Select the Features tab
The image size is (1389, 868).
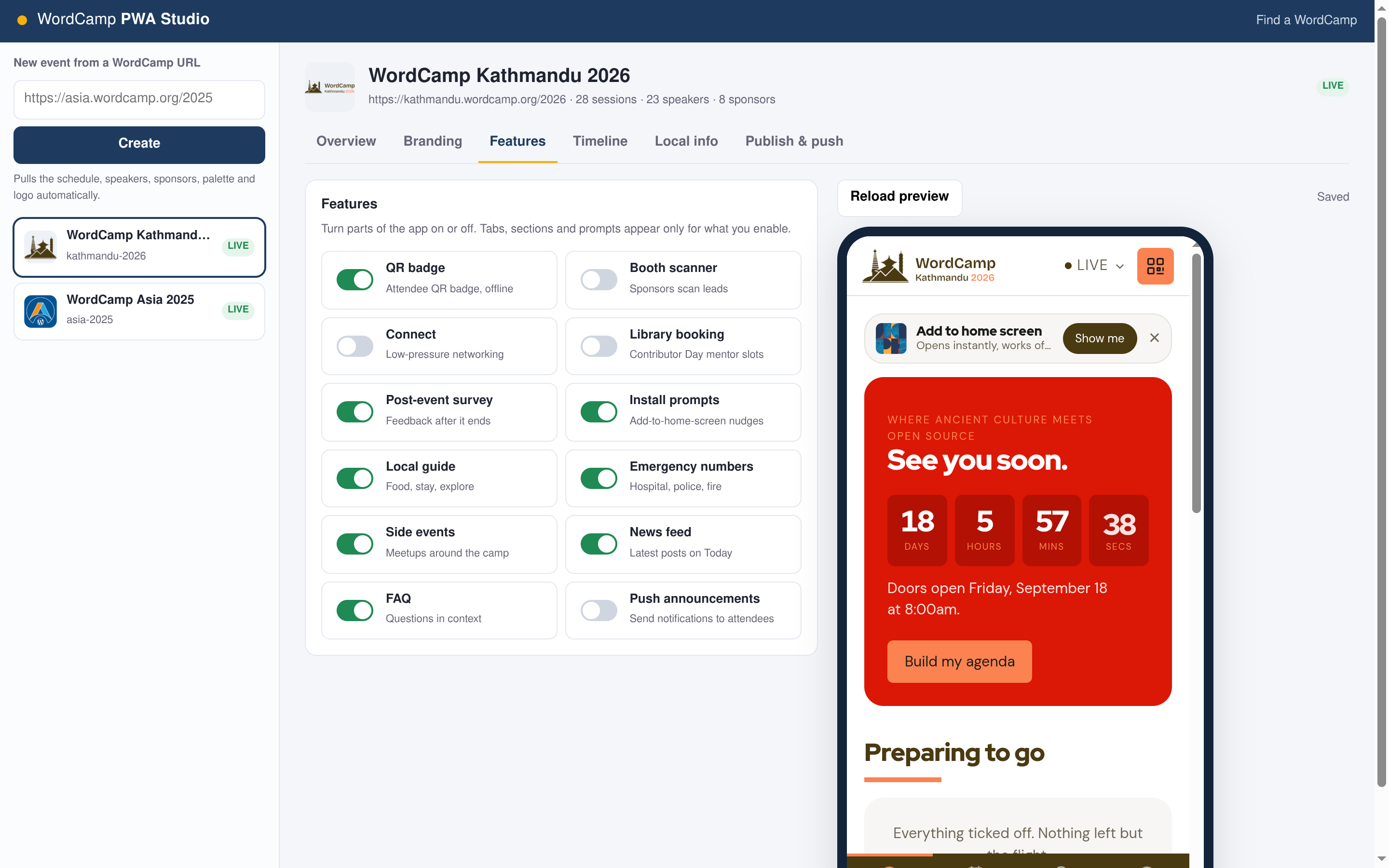click(x=517, y=141)
